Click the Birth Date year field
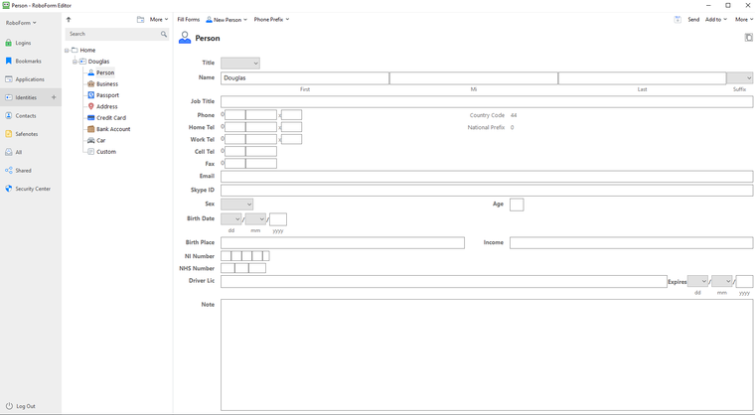This screenshot has height=415, width=755. click(278, 219)
